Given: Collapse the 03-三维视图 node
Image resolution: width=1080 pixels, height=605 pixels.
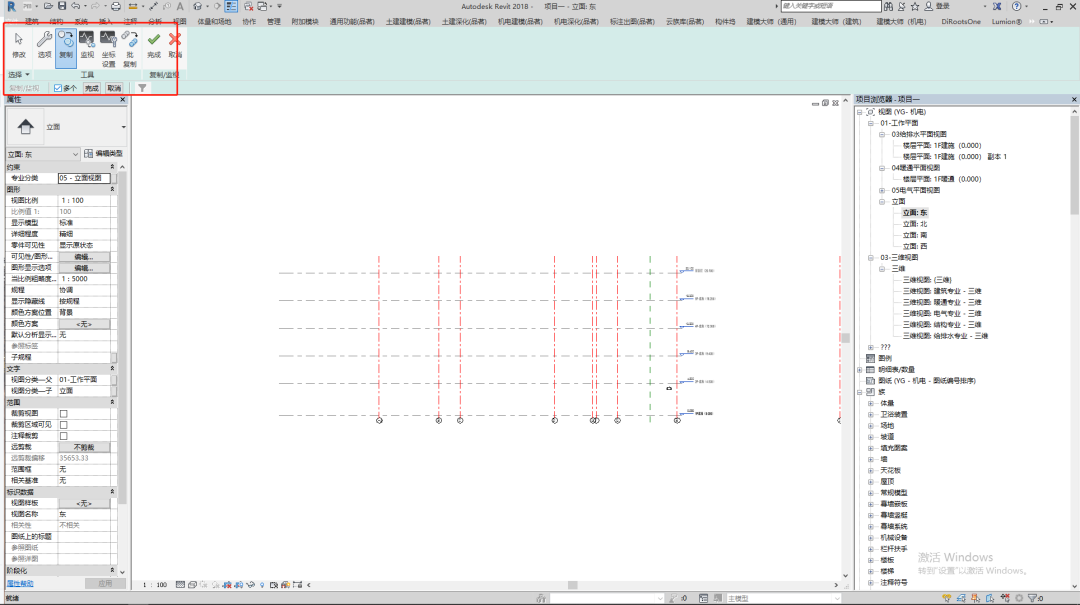Looking at the screenshot, I should click(x=871, y=258).
